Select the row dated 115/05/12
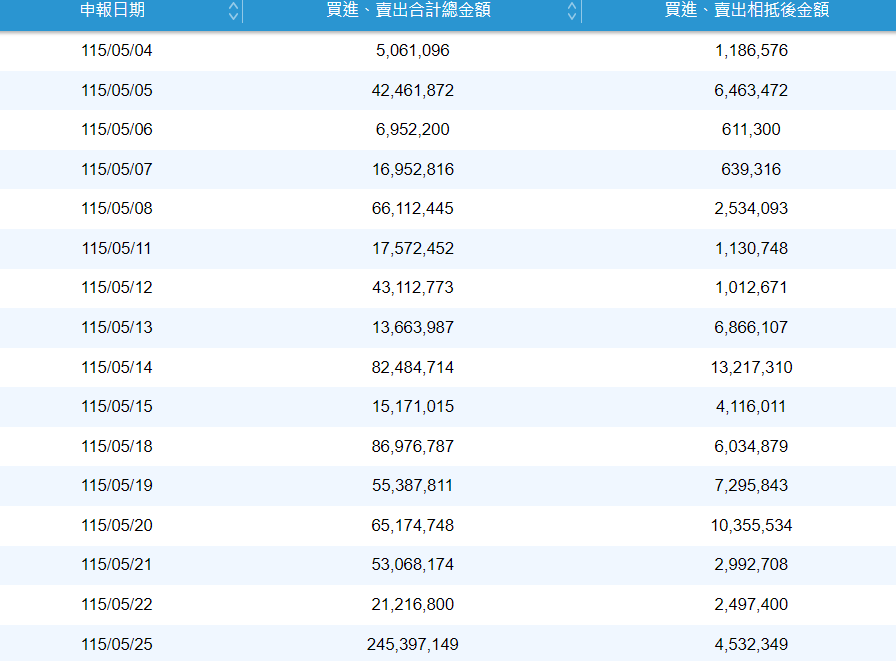896x661 pixels. pos(448,288)
